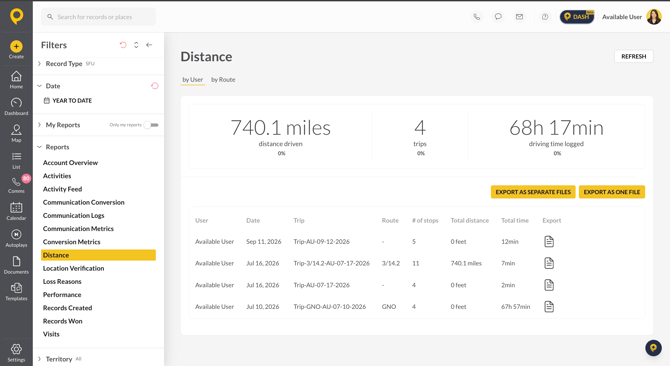Open the mail envelope icon

click(519, 17)
